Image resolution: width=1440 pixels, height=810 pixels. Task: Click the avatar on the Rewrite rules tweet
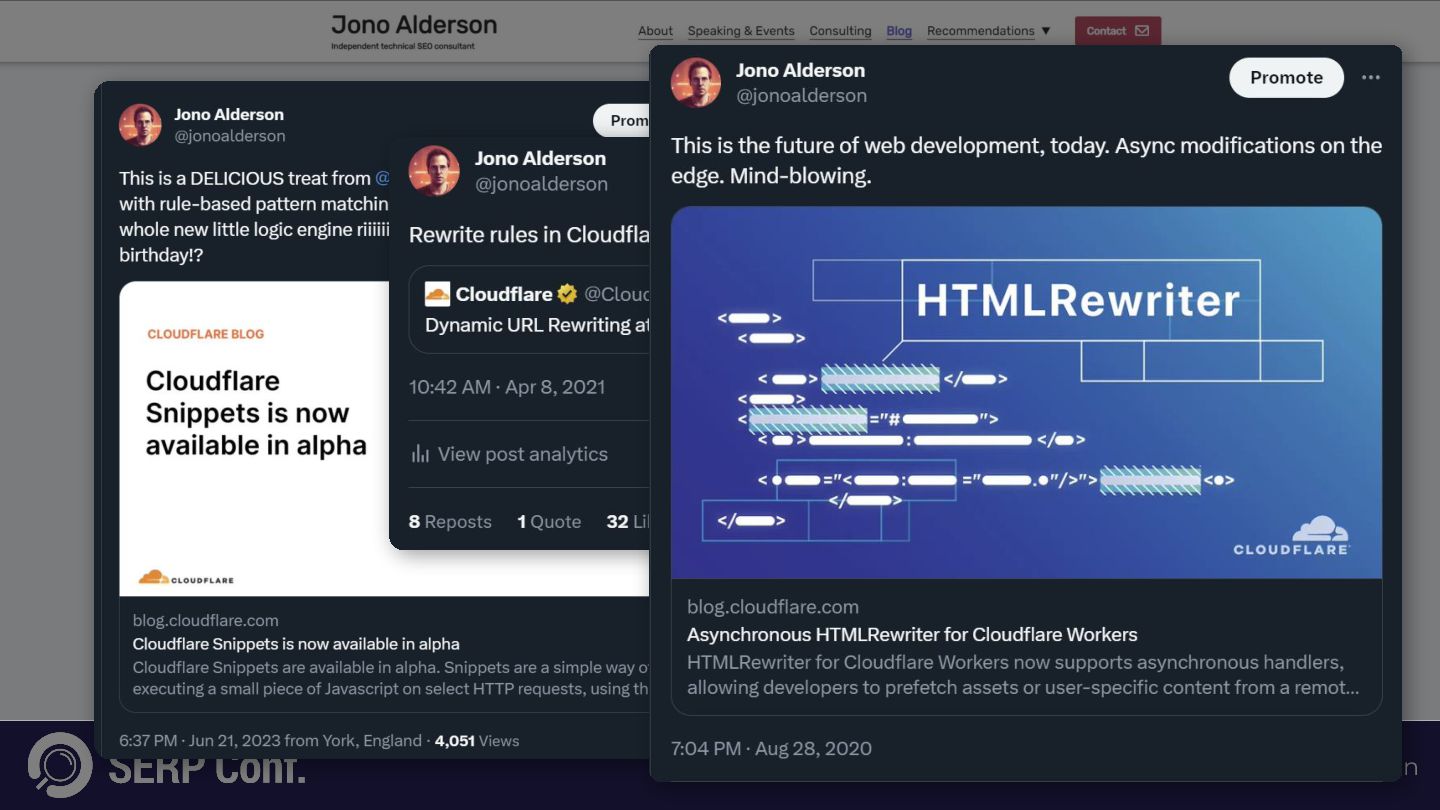[434, 170]
